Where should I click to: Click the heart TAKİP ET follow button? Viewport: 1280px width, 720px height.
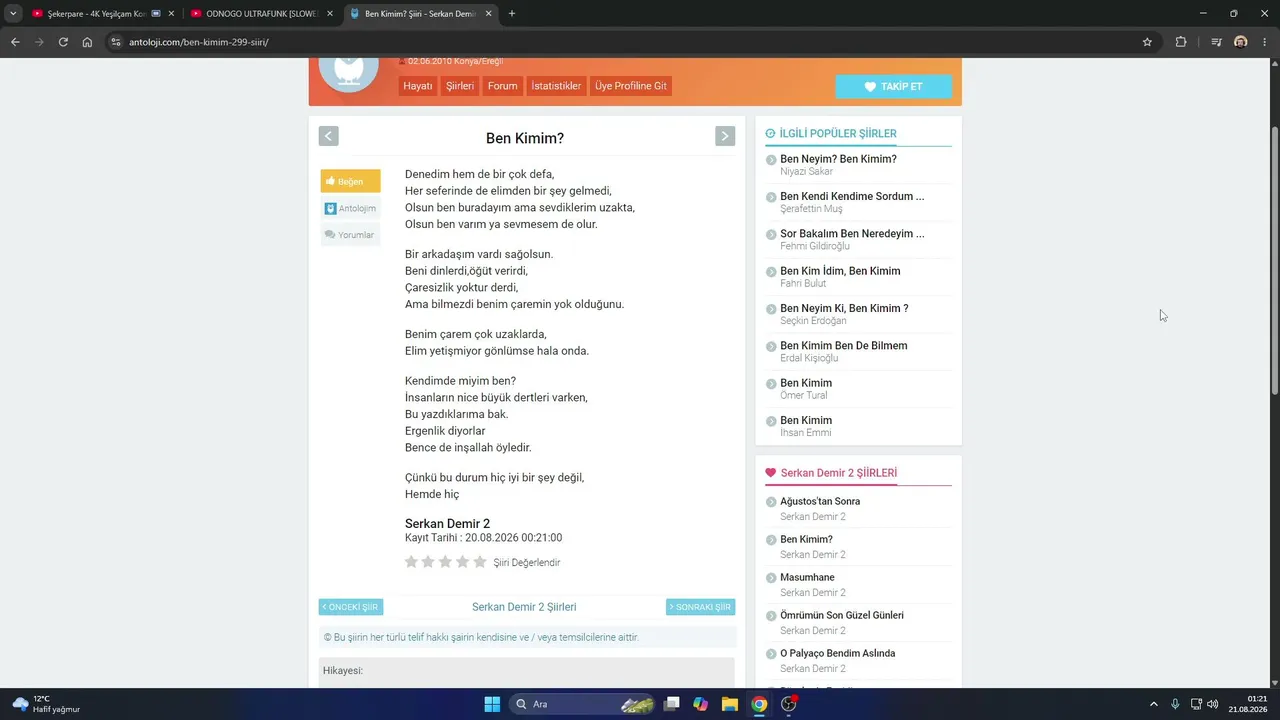[x=893, y=86]
